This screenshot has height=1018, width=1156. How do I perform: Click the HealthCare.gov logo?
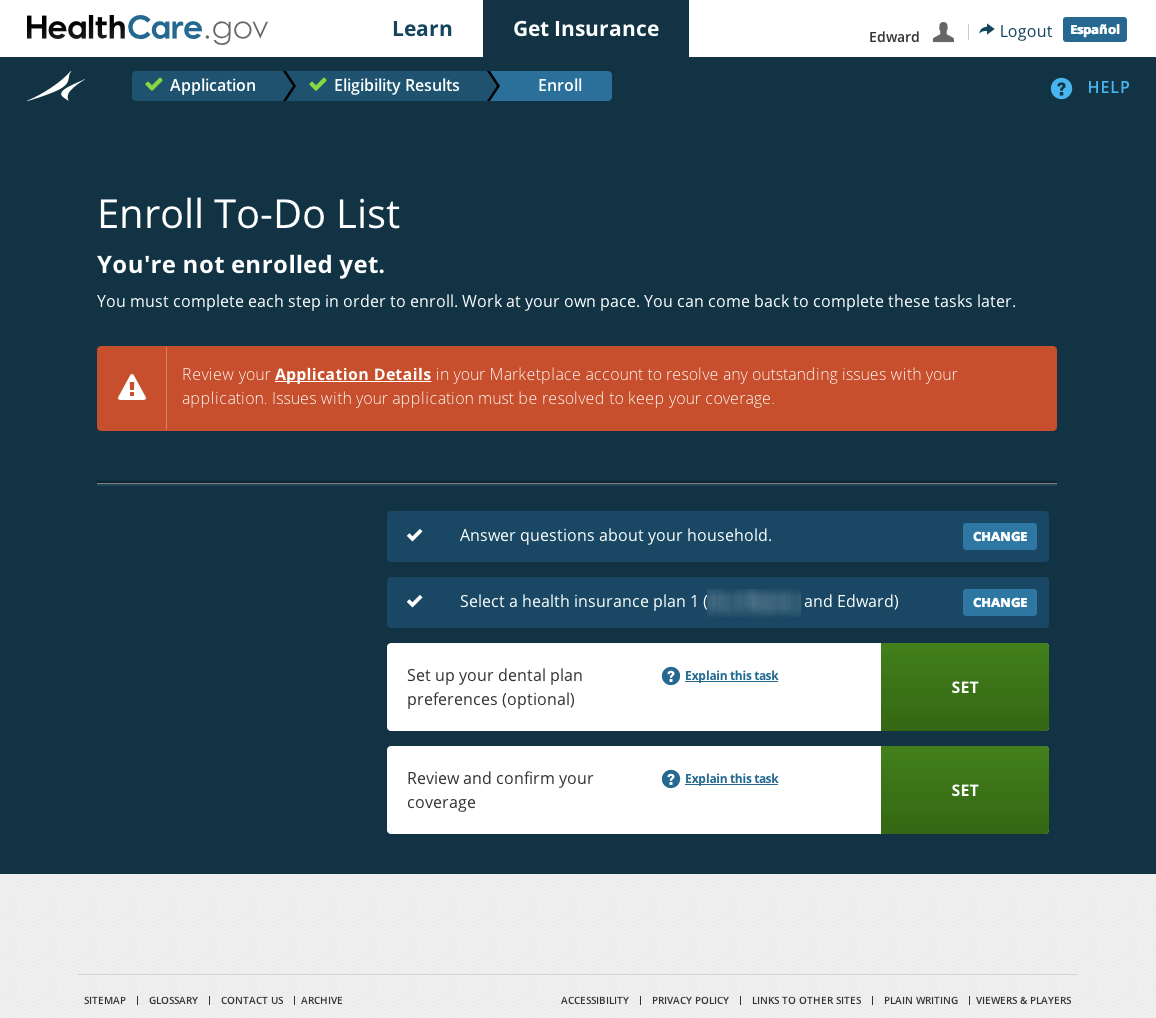(x=147, y=29)
